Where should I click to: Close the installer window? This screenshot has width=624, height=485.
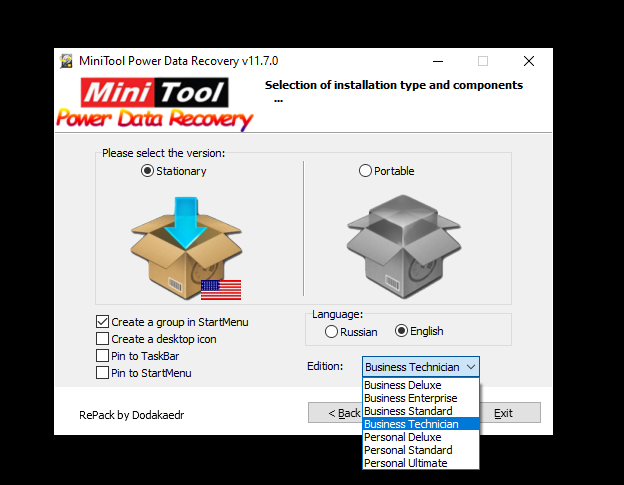click(x=529, y=61)
